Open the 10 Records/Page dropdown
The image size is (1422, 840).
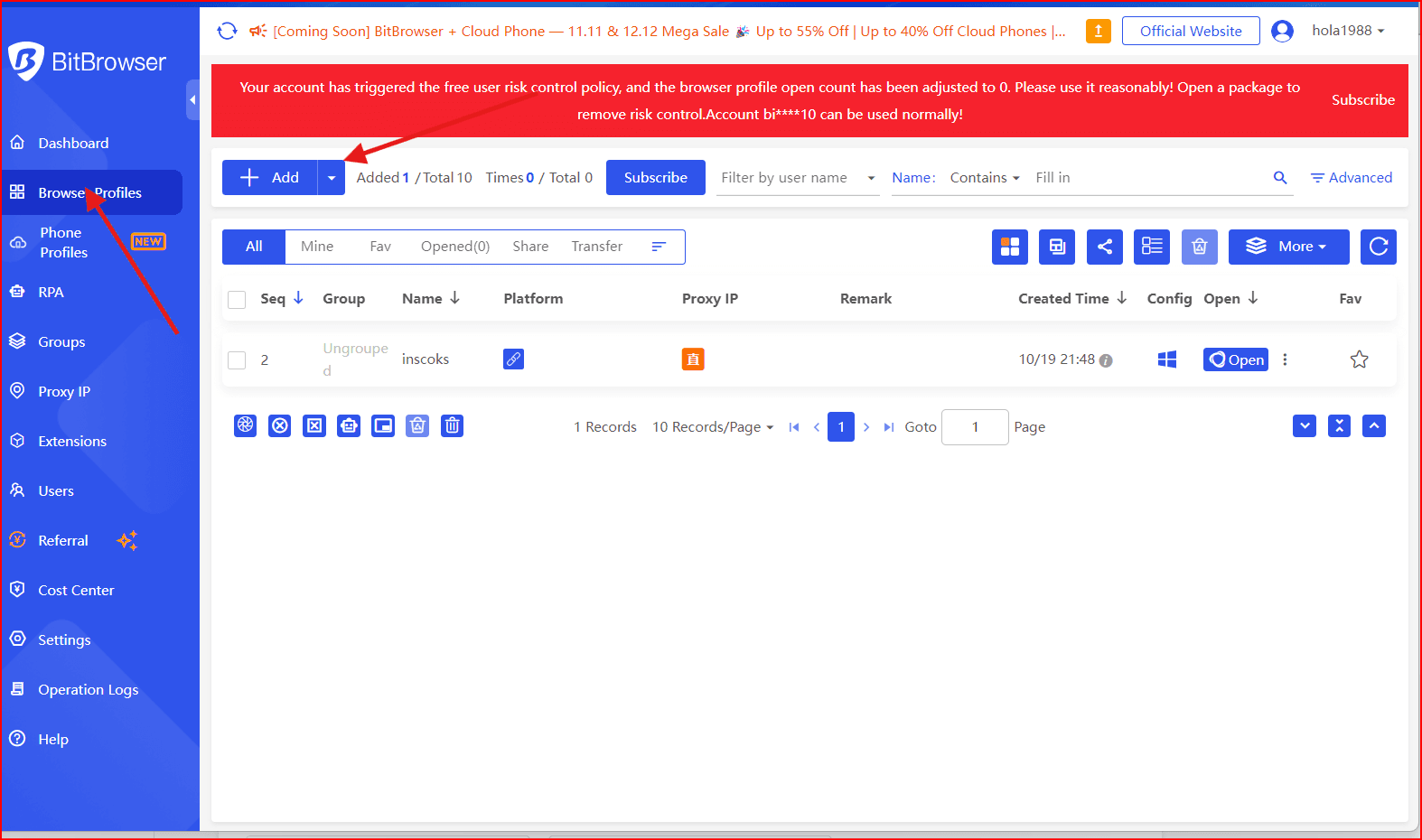713,427
